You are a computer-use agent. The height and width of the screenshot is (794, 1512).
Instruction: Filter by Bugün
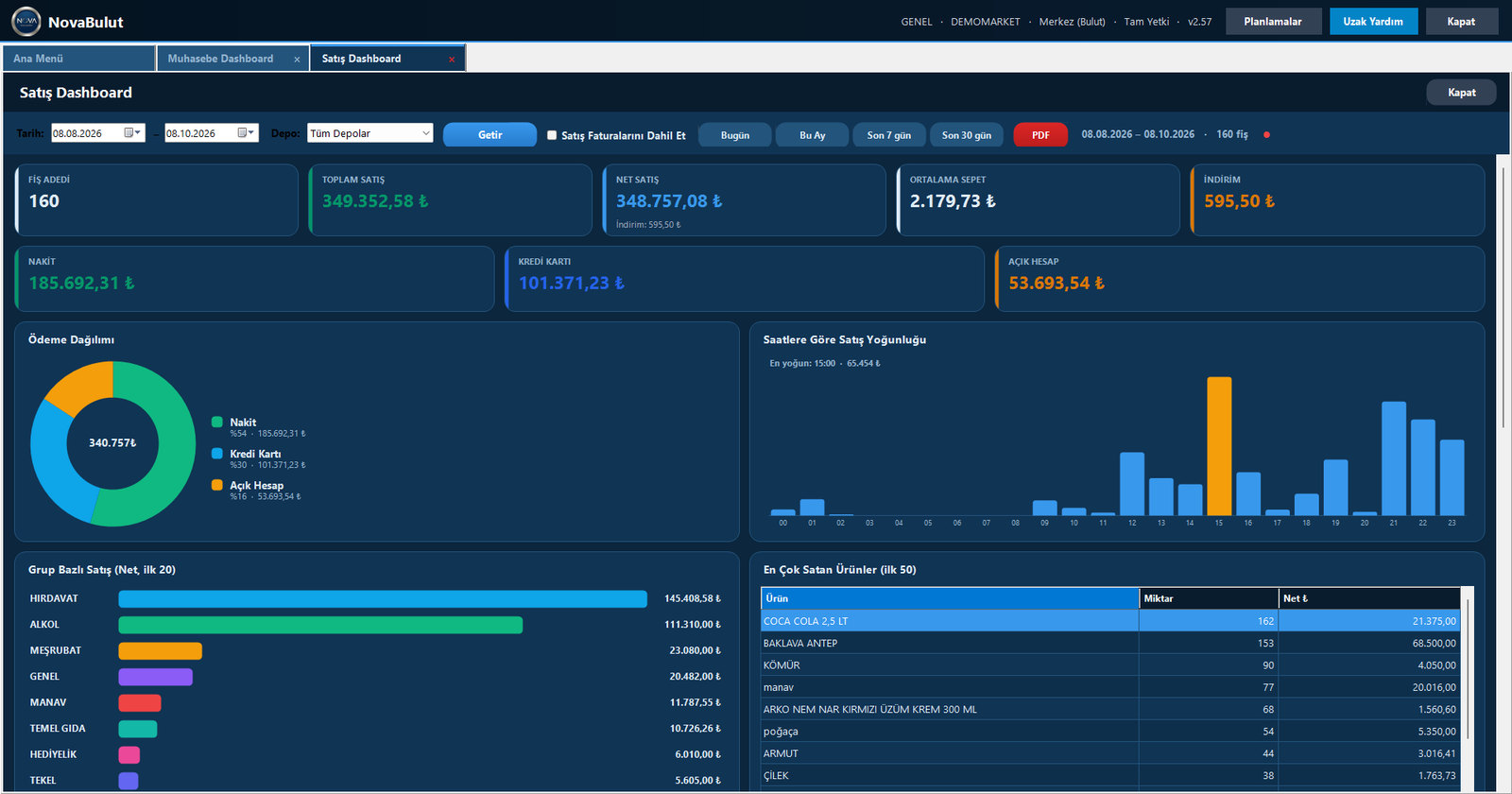coord(735,135)
